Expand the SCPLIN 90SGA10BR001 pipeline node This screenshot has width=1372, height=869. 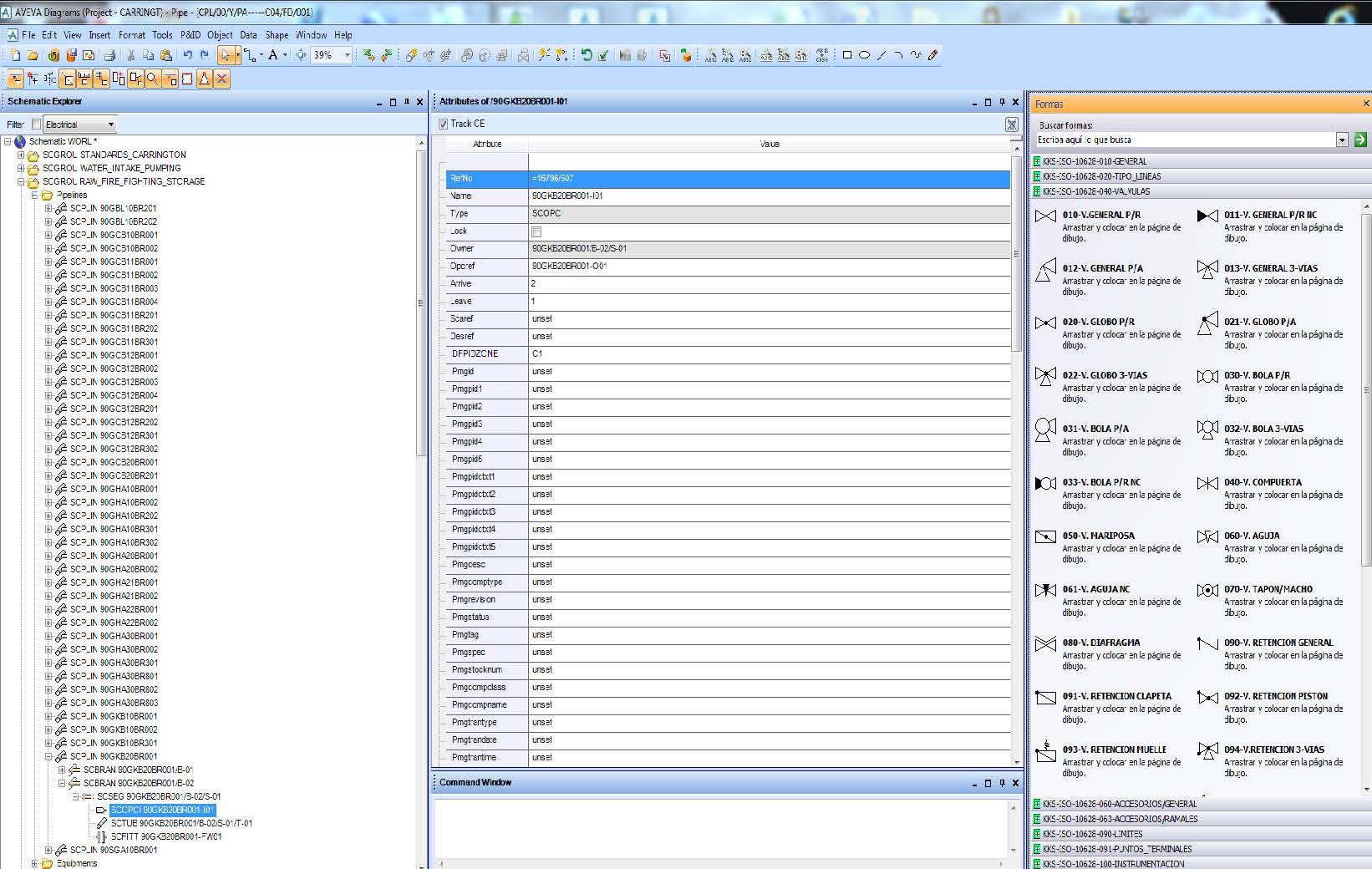[48, 850]
